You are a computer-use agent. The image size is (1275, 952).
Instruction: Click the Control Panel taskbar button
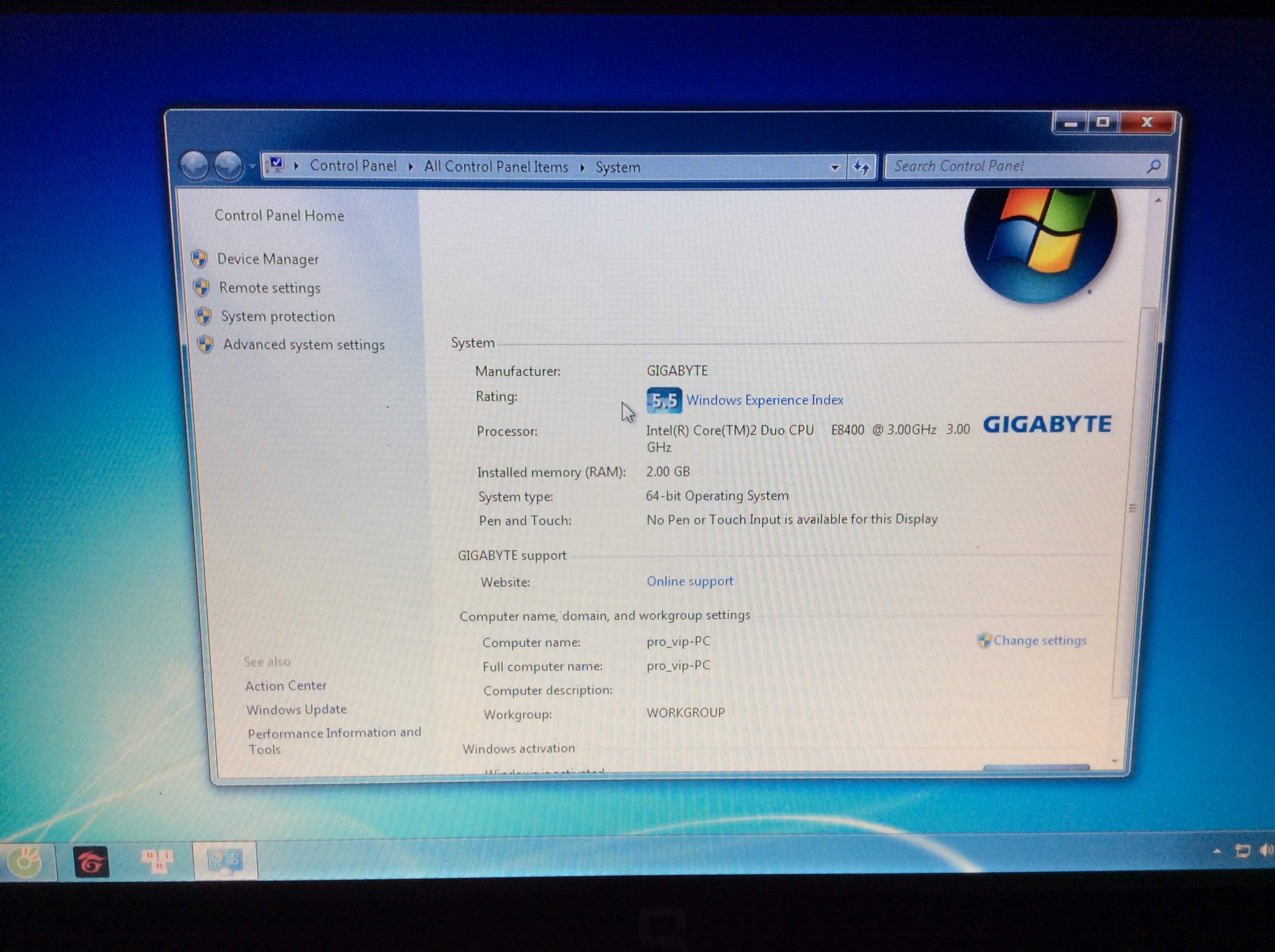coord(225,861)
